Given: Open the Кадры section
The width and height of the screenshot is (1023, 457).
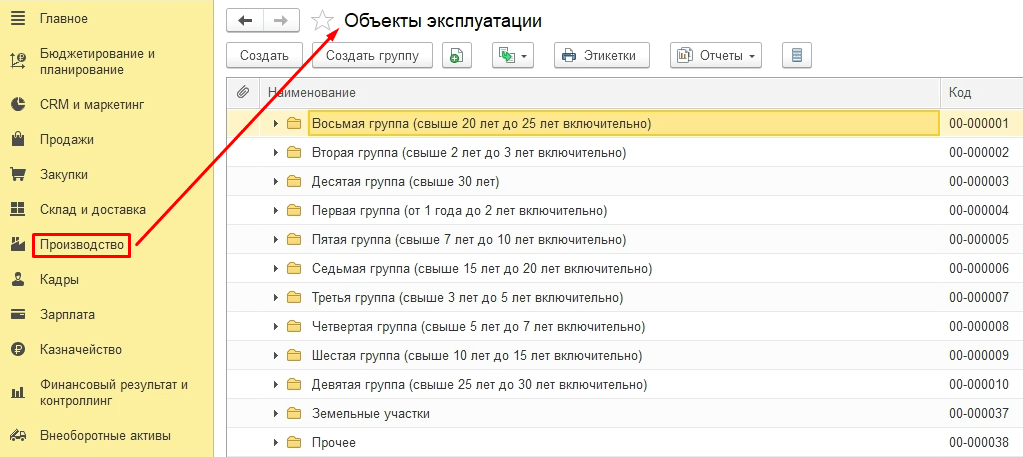Looking at the screenshot, I should [x=59, y=279].
